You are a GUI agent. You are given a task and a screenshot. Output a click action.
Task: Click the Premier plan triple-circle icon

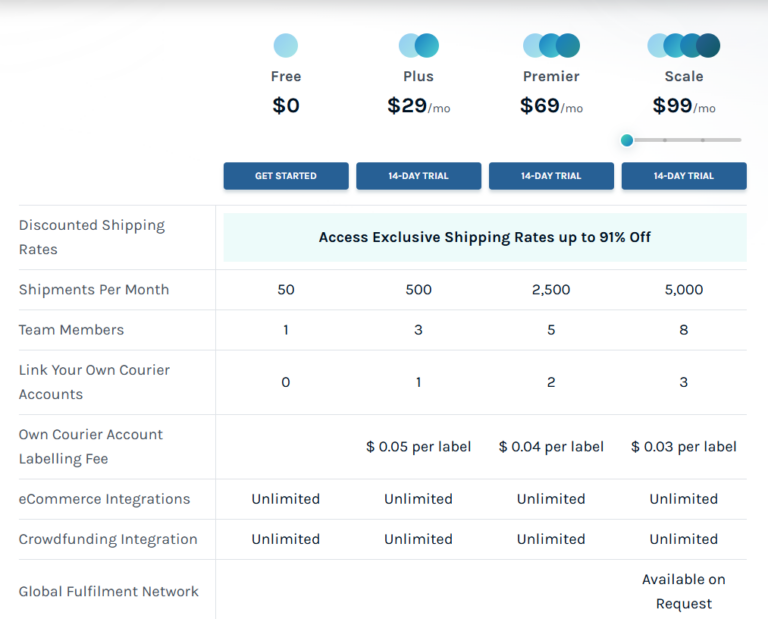coord(551,46)
